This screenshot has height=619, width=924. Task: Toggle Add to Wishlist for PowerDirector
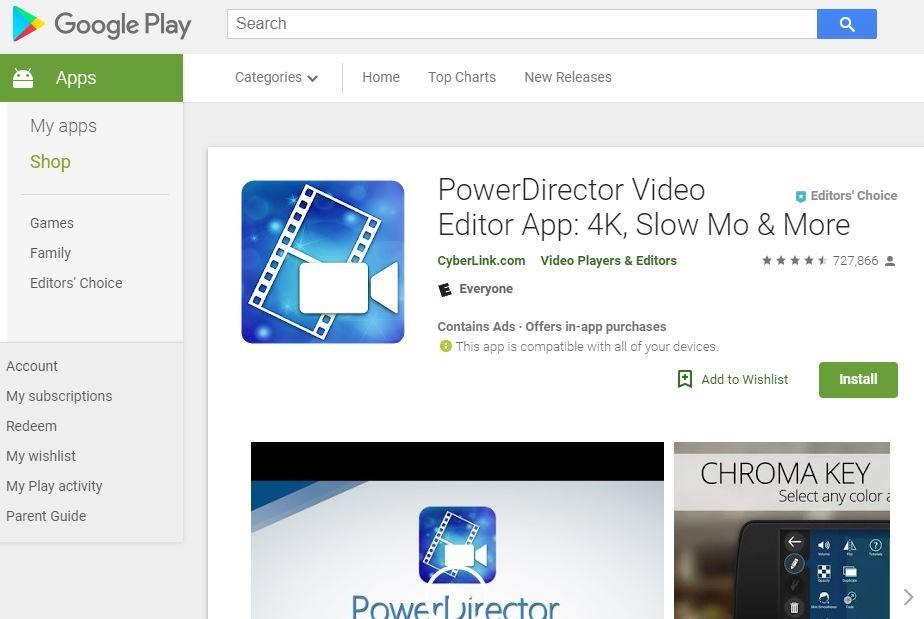tap(732, 379)
